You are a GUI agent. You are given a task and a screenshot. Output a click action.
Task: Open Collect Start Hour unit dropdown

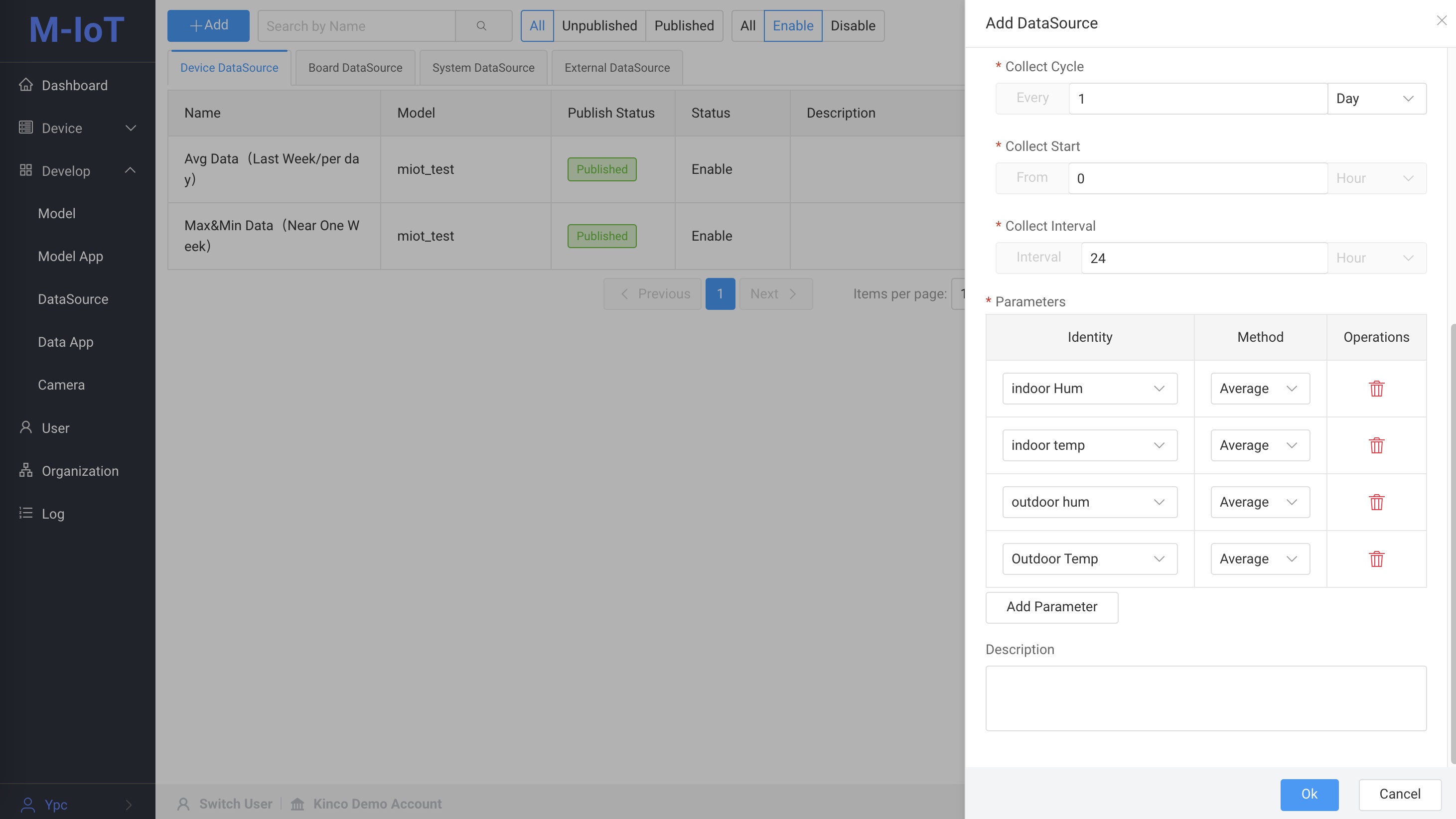coord(1376,179)
